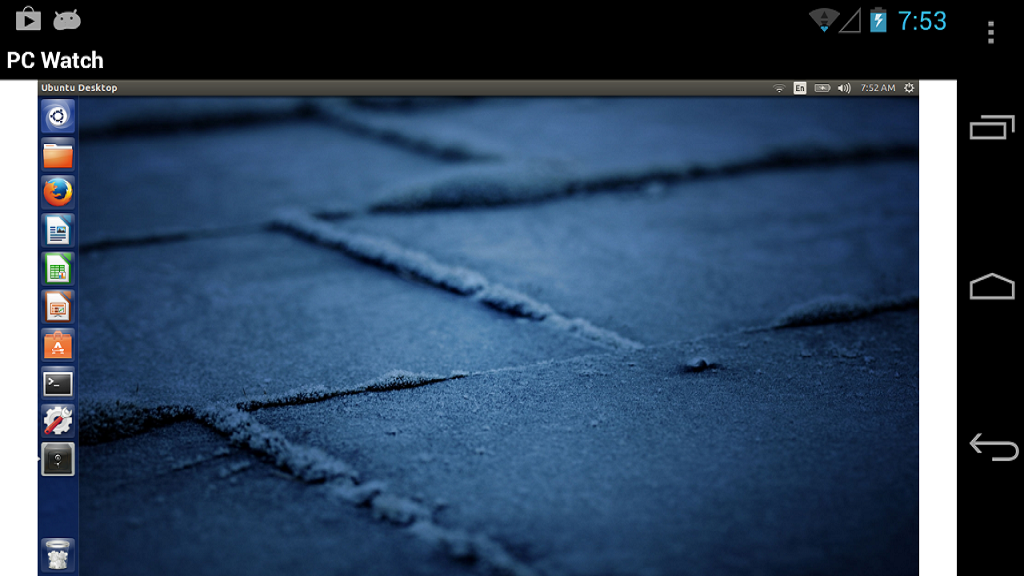The height and width of the screenshot is (576, 1024).
Task: Open the Ubuntu Dash home launcher
Action: pyautogui.click(x=57, y=117)
